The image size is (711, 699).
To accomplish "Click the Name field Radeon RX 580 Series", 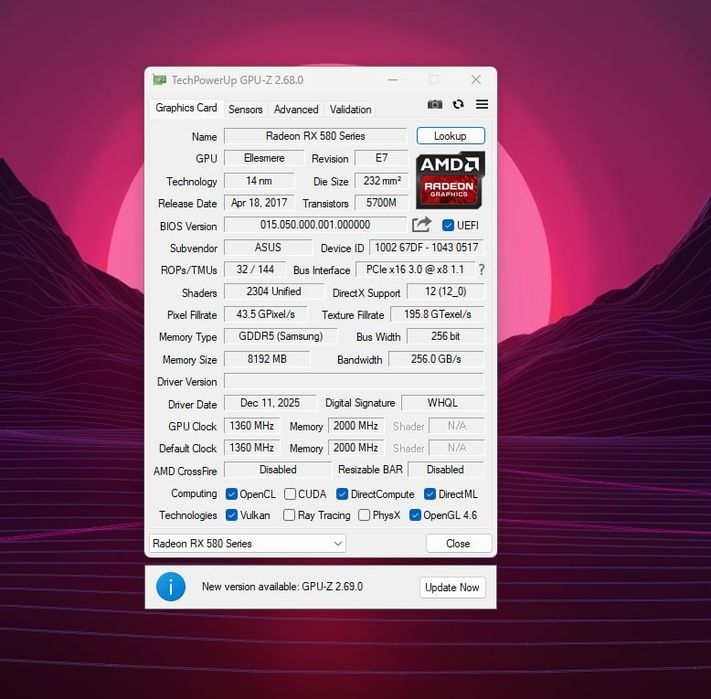I will 316,136.
